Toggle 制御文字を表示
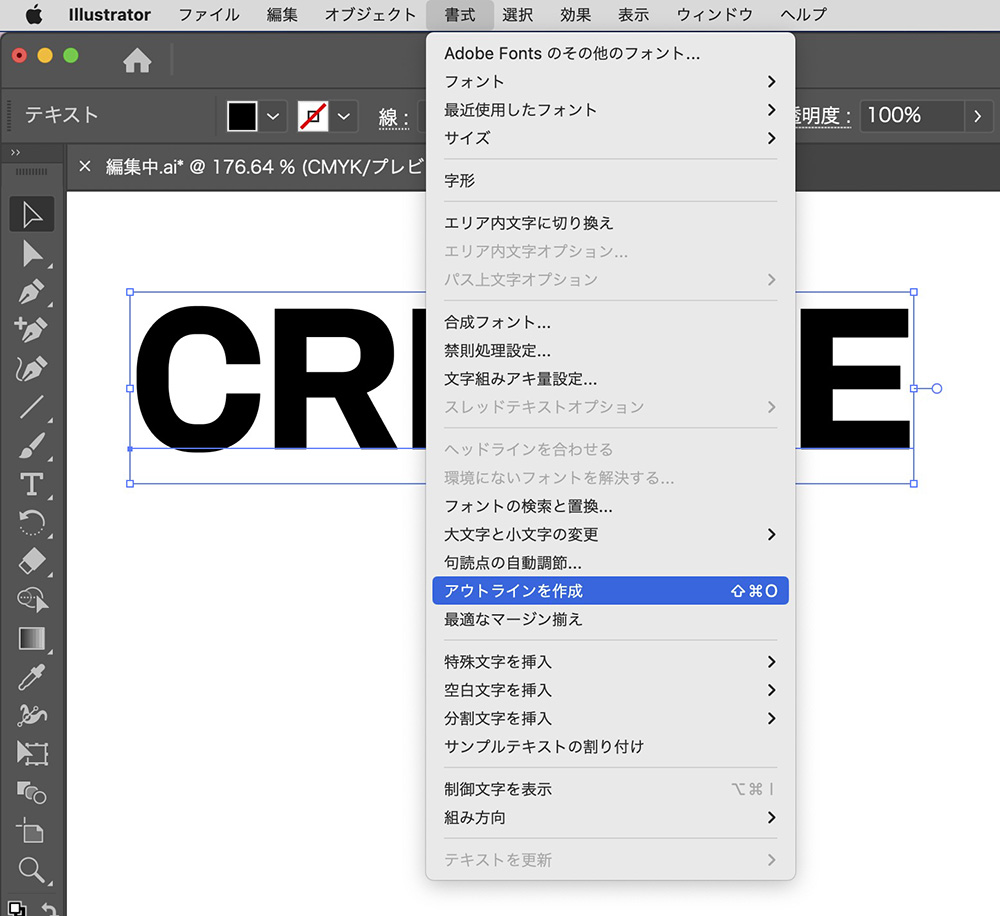 pyautogui.click(x=610, y=789)
